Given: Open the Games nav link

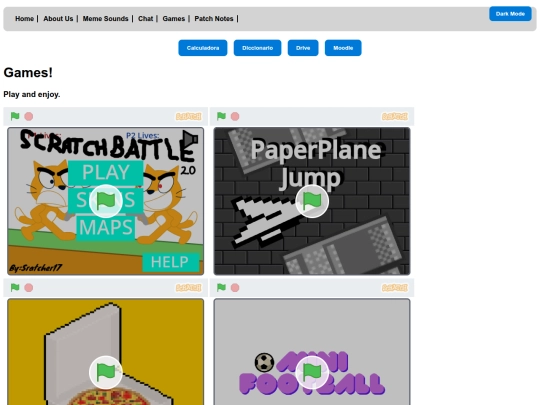Looking at the screenshot, I should pos(174,19).
